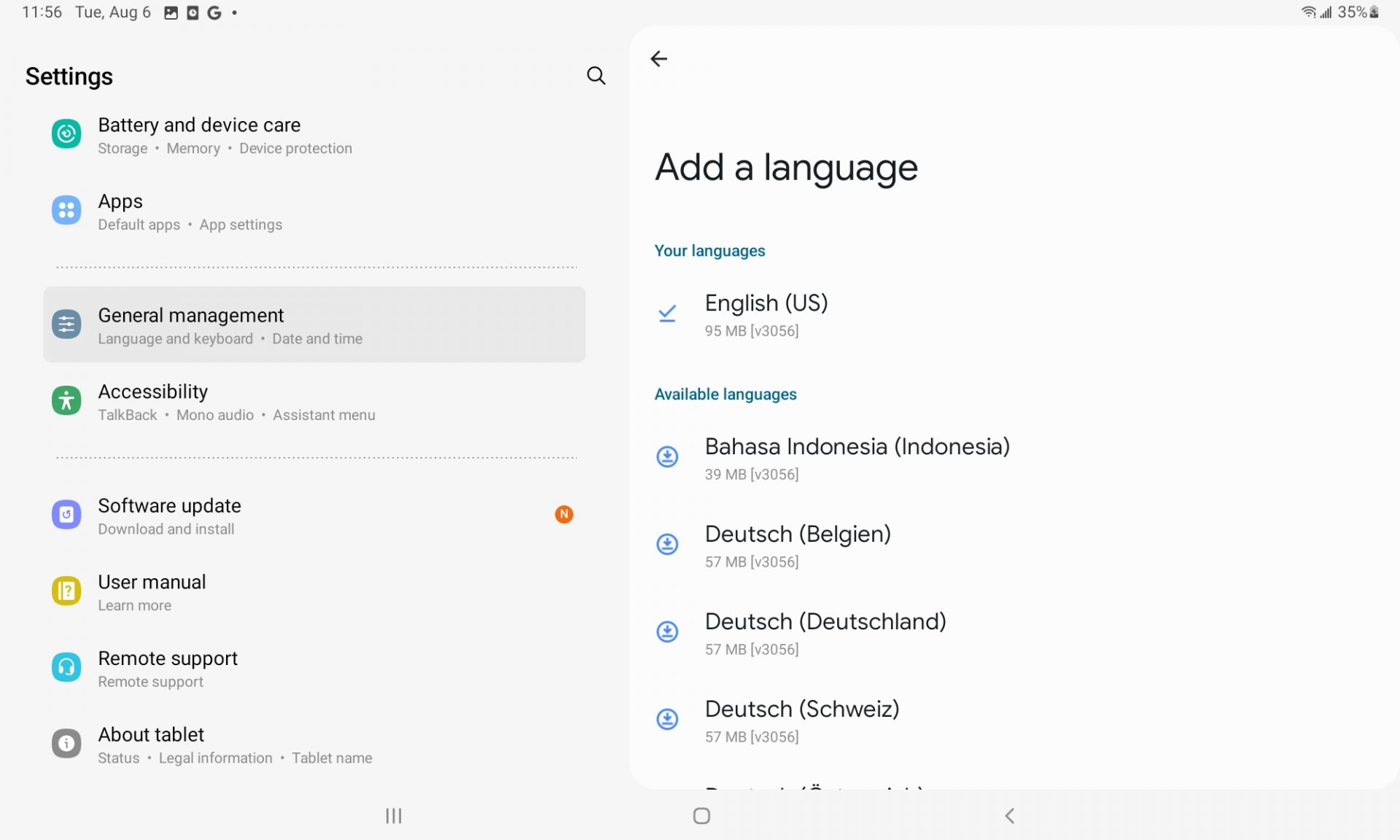Viewport: 1400px width, 840px height.
Task: Open General management settings
Action: pos(314,325)
